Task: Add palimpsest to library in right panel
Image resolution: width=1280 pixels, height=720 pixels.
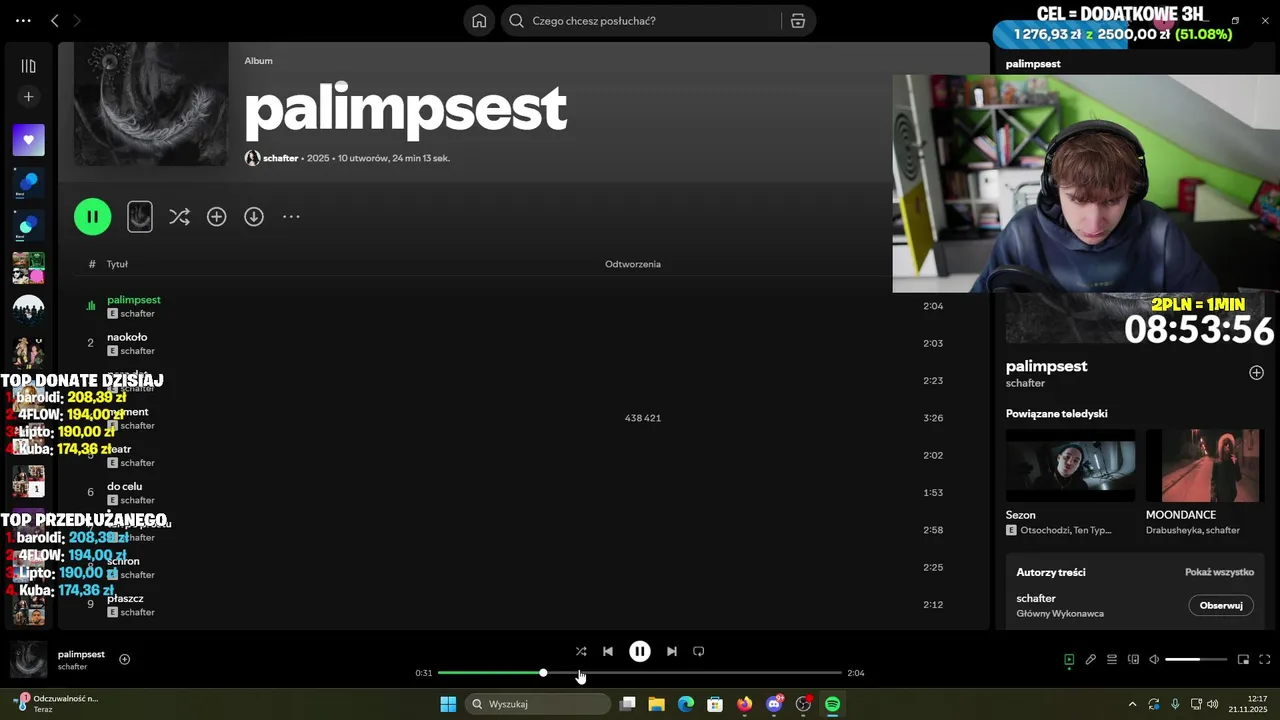Action: click(x=1256, y=373)
